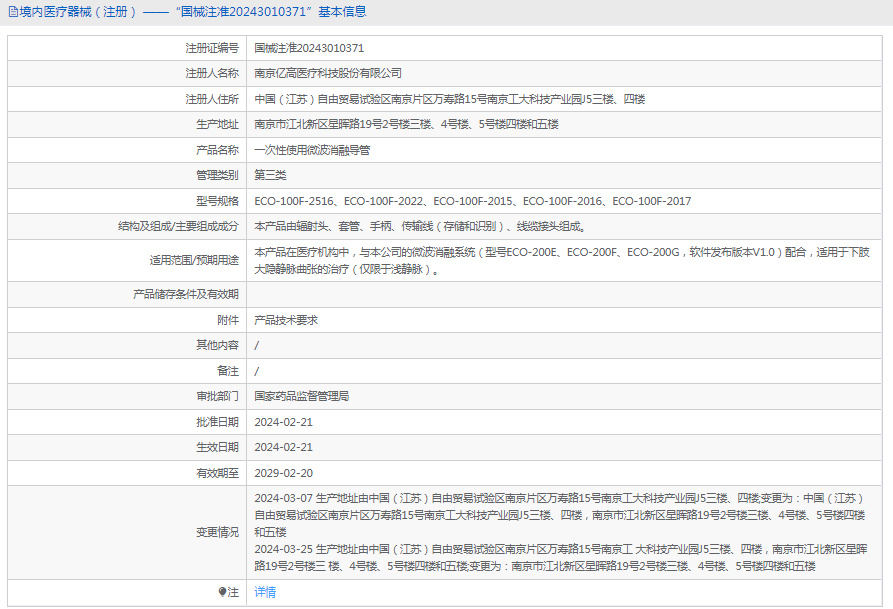The image size is (893, 609).
Task: Select registrant name 南京亿高医疗科技股份有限公司
Action: 328,73
